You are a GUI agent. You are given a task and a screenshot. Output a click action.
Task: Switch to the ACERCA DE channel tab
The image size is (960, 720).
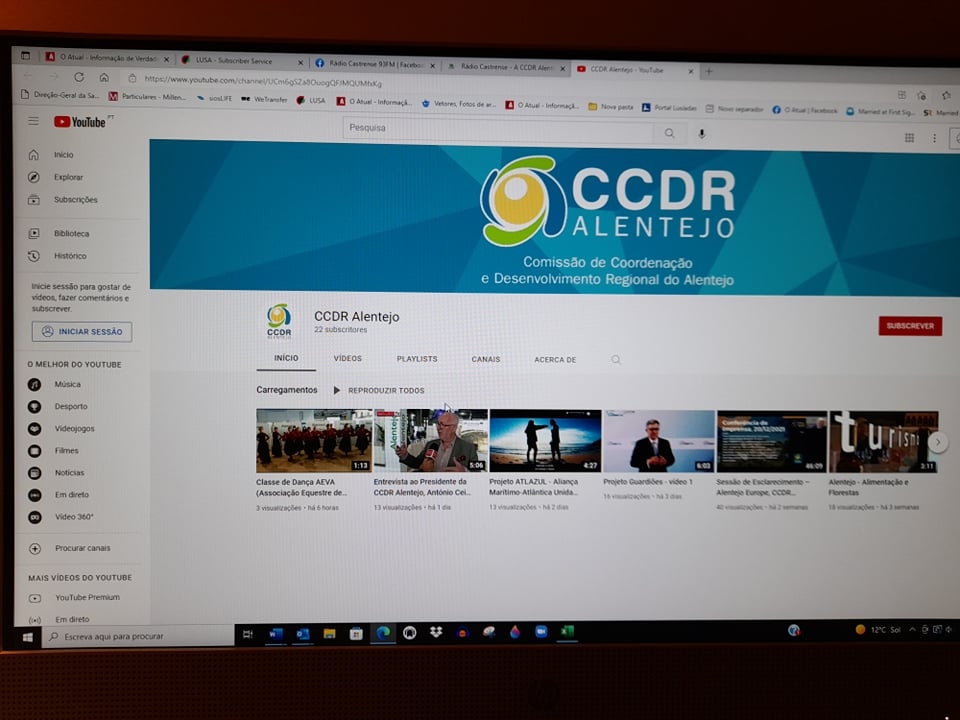click(x=555, y=359)
